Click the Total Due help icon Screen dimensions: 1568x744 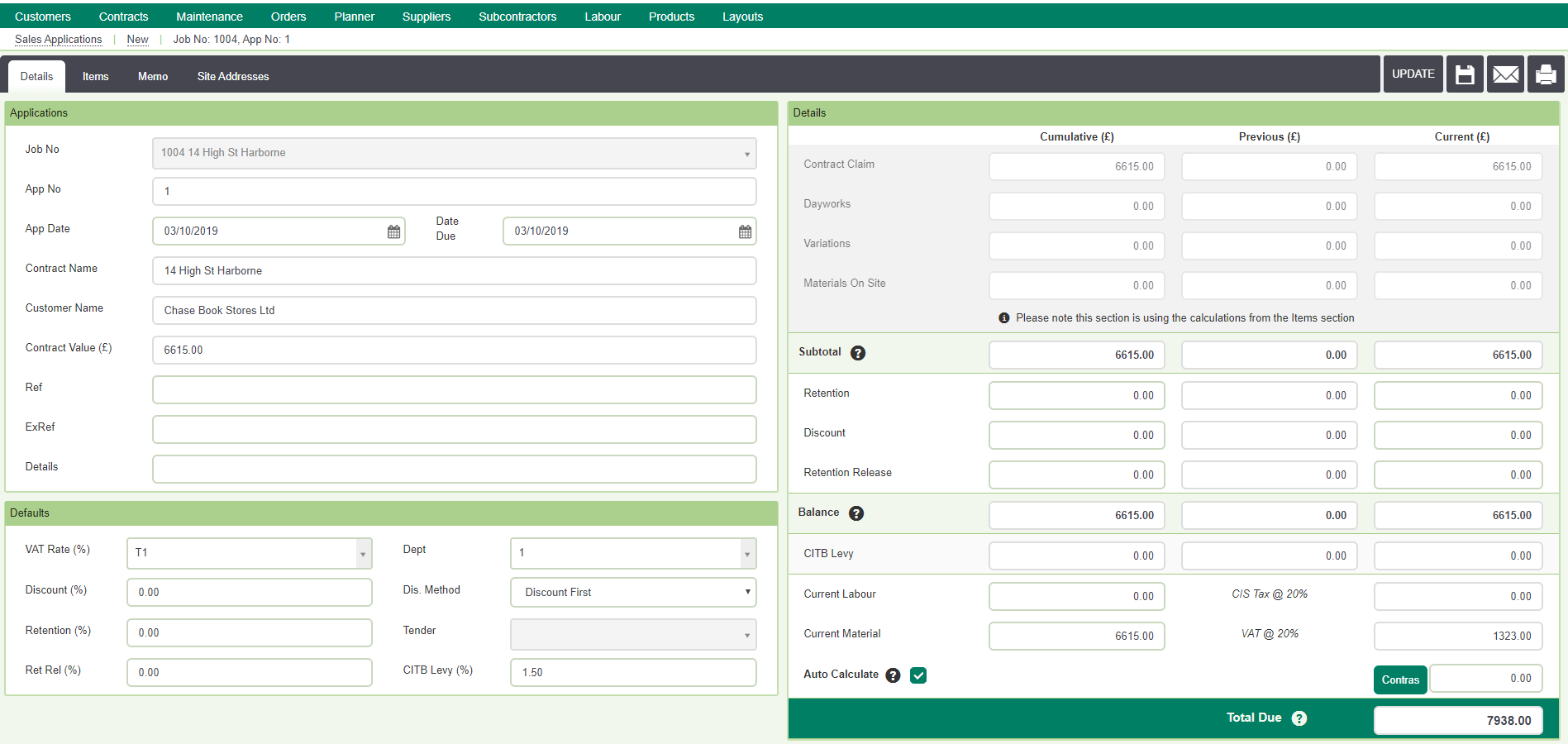1299,718
